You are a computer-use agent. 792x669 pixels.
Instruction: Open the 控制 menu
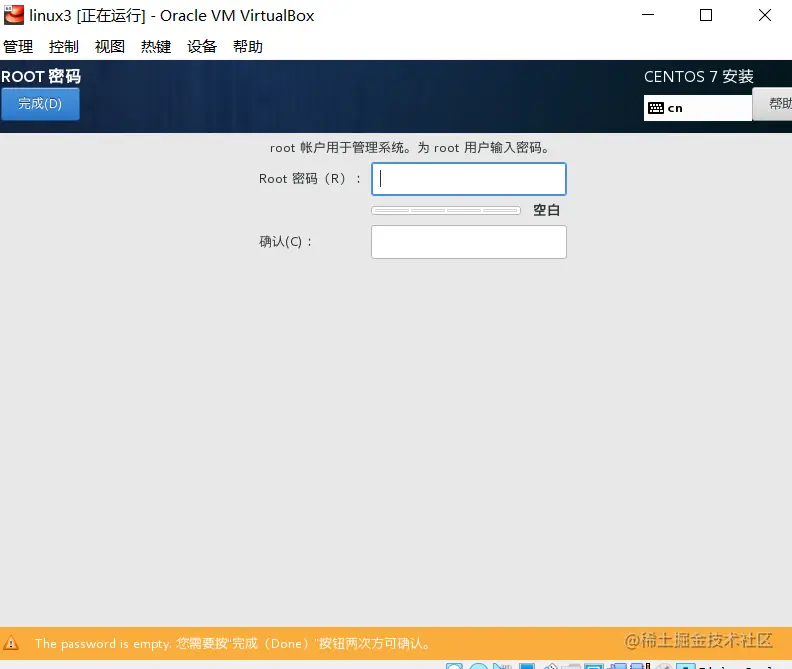point(64,46)
